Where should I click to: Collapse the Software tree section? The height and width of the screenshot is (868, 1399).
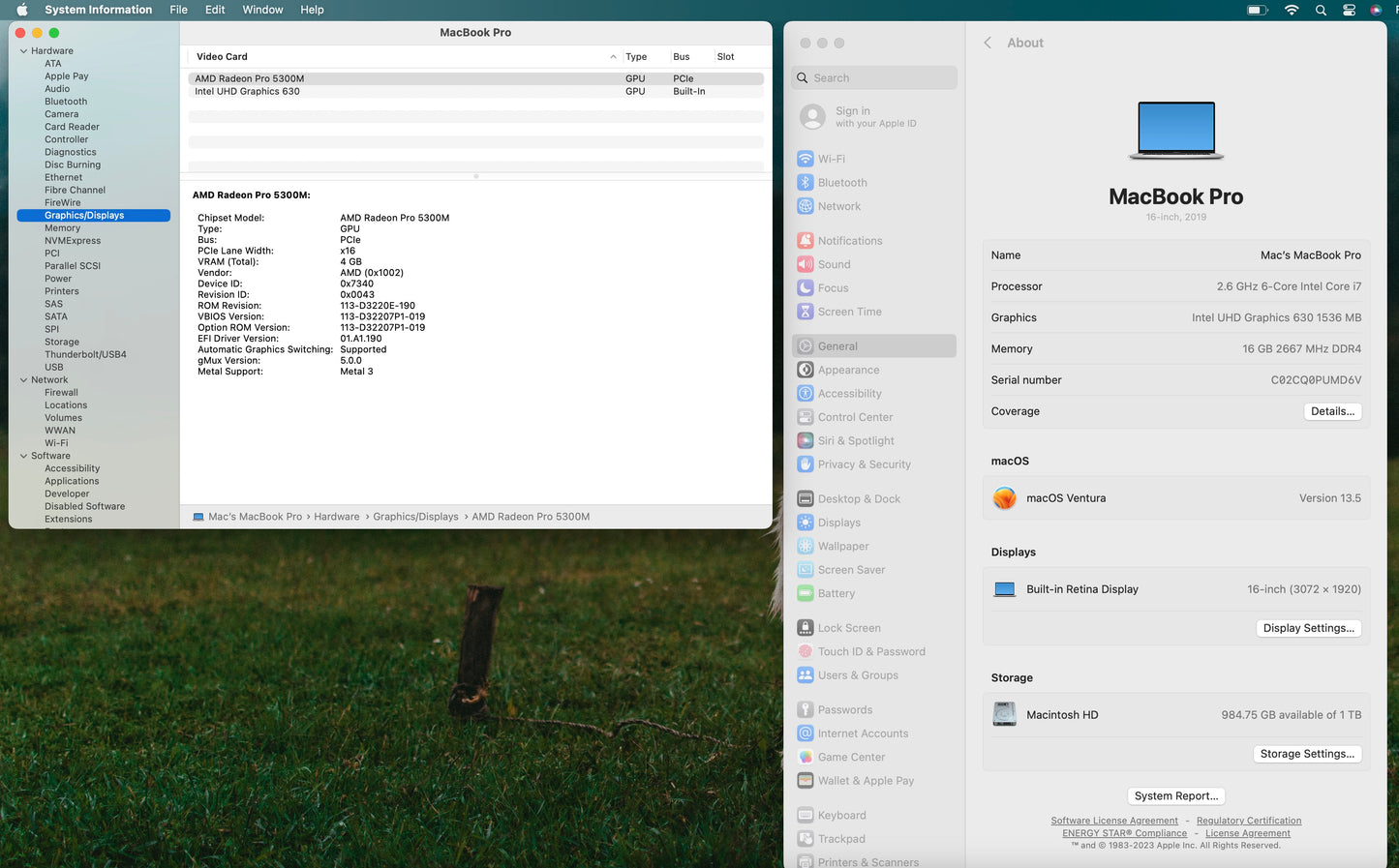click(x=23, y=456)
